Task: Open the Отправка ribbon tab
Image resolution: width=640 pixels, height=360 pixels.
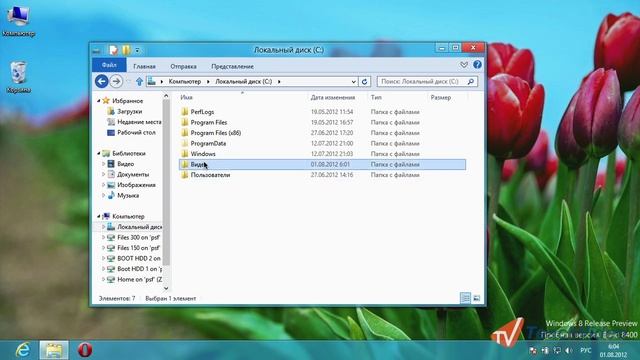Action: click(183, 66)
